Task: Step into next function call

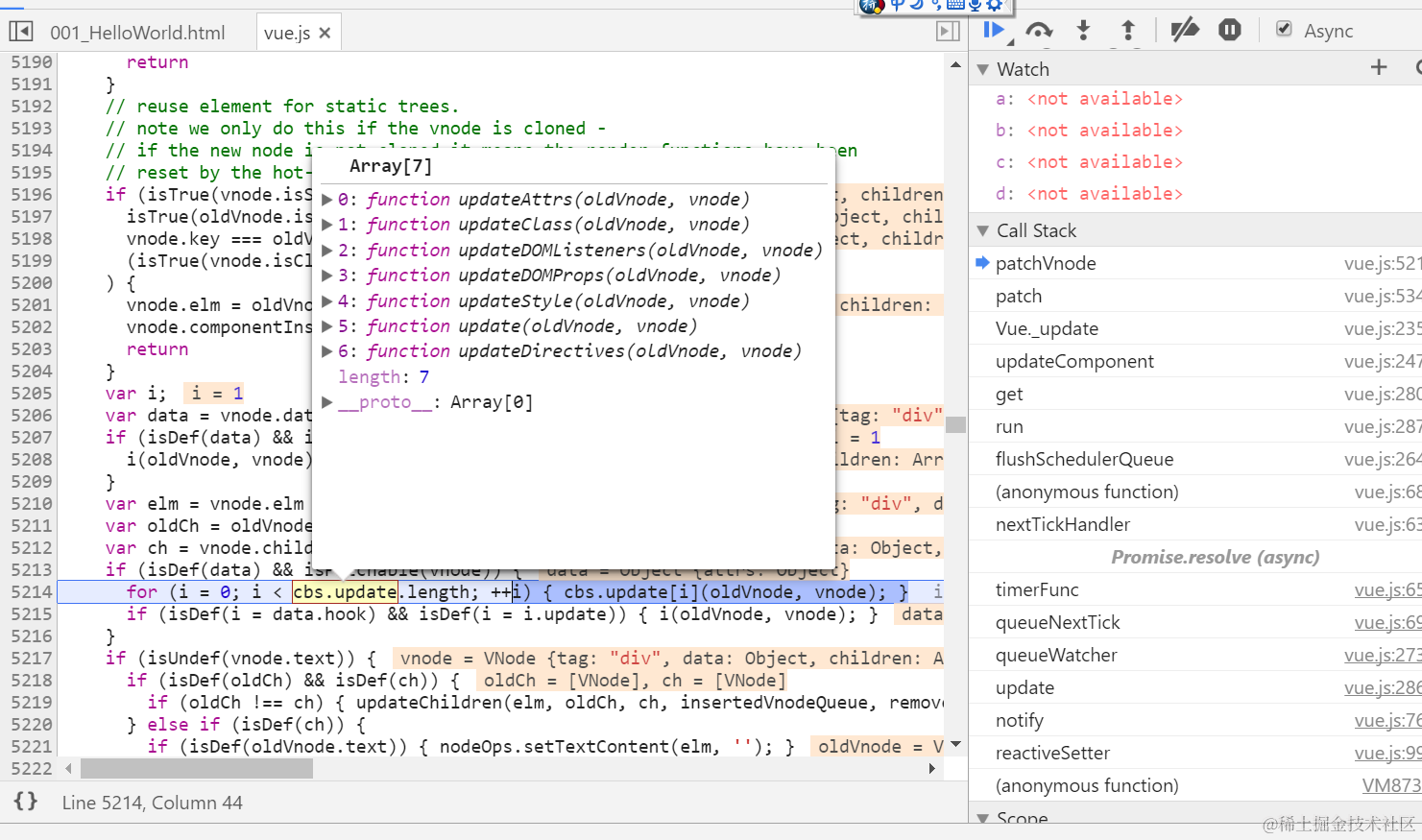Action: [x=1083, y=31]
